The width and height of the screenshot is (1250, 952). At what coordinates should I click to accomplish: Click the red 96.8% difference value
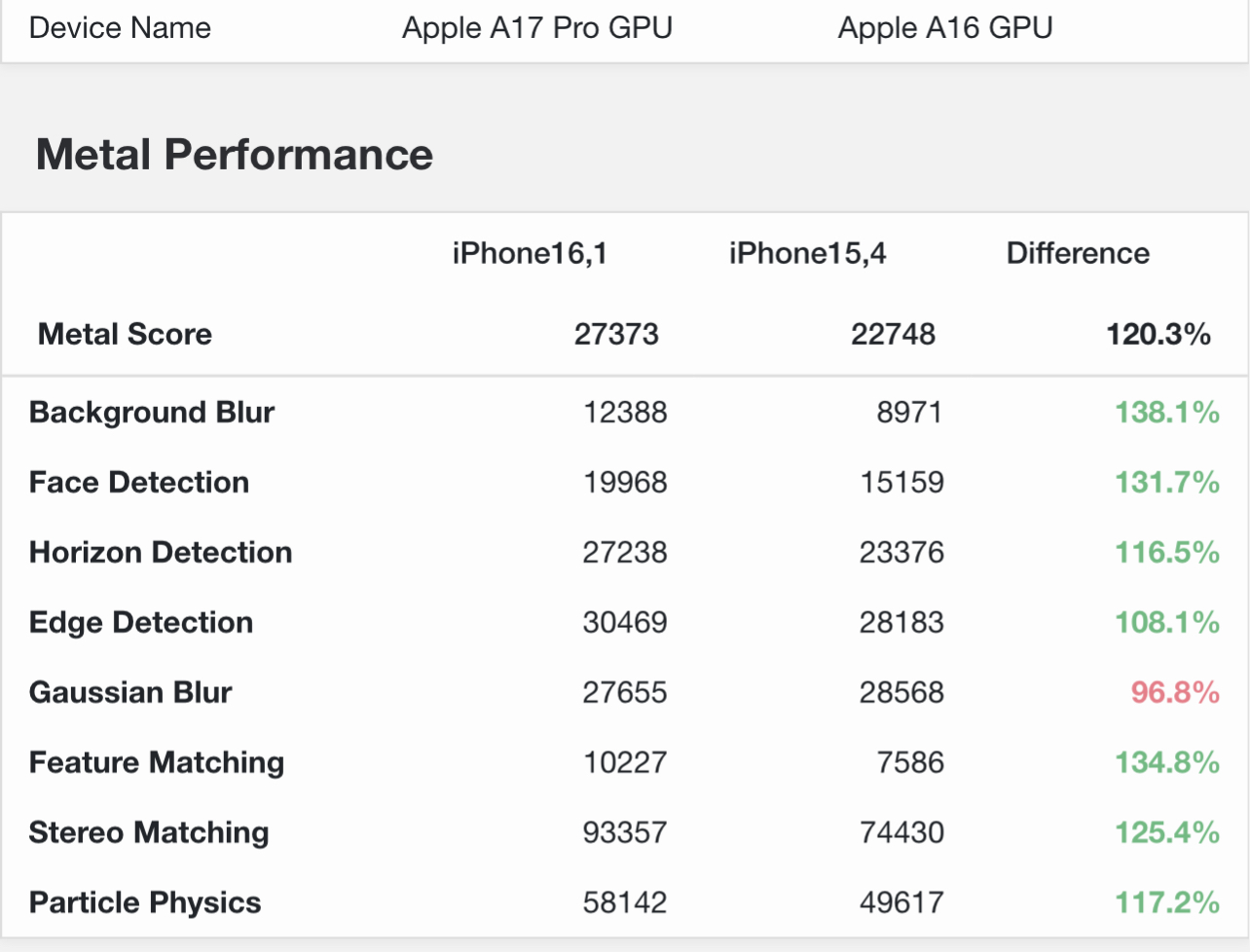[x=1175, y=692]
